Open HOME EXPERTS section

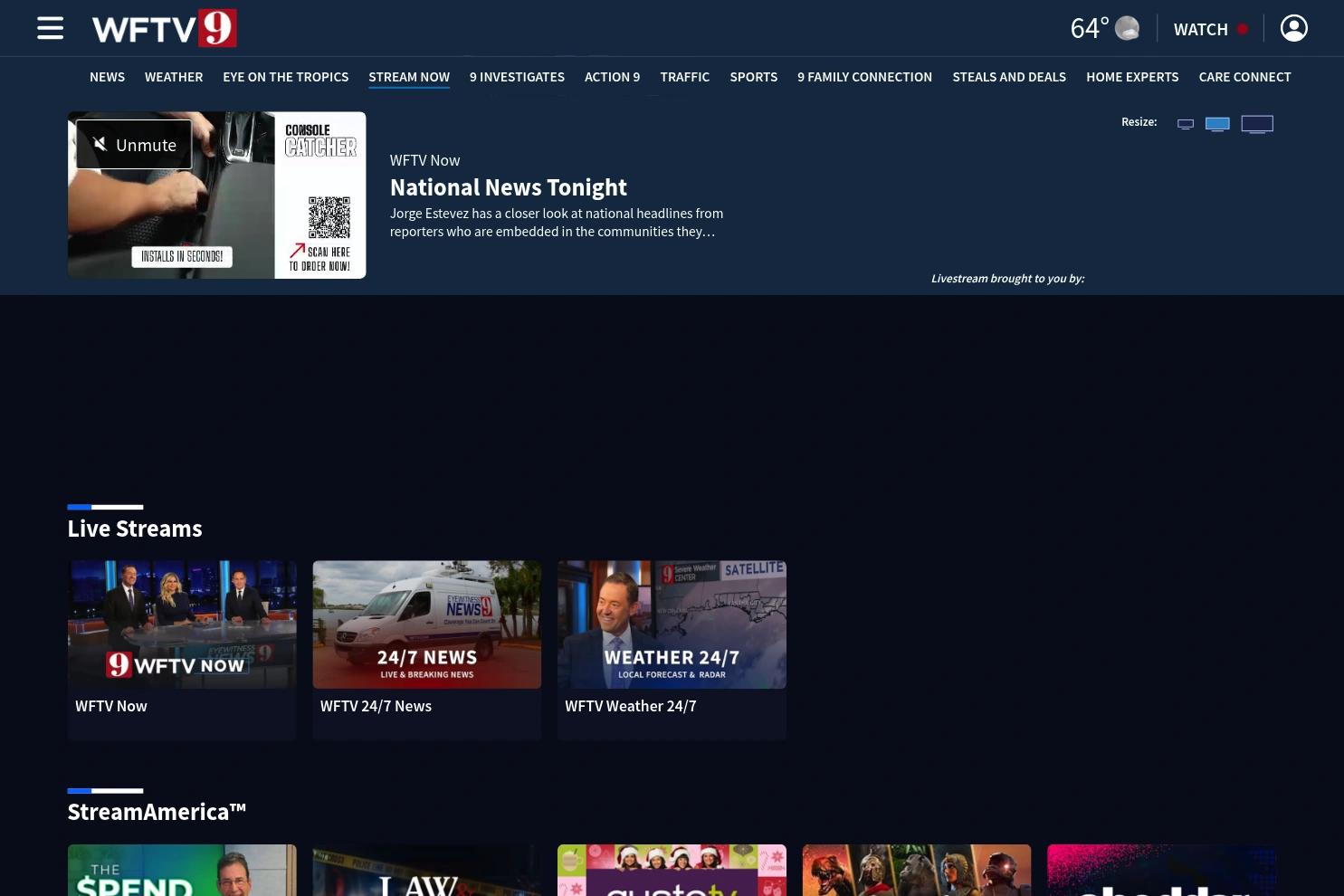pyautogui.click(x=1132, y=77)
